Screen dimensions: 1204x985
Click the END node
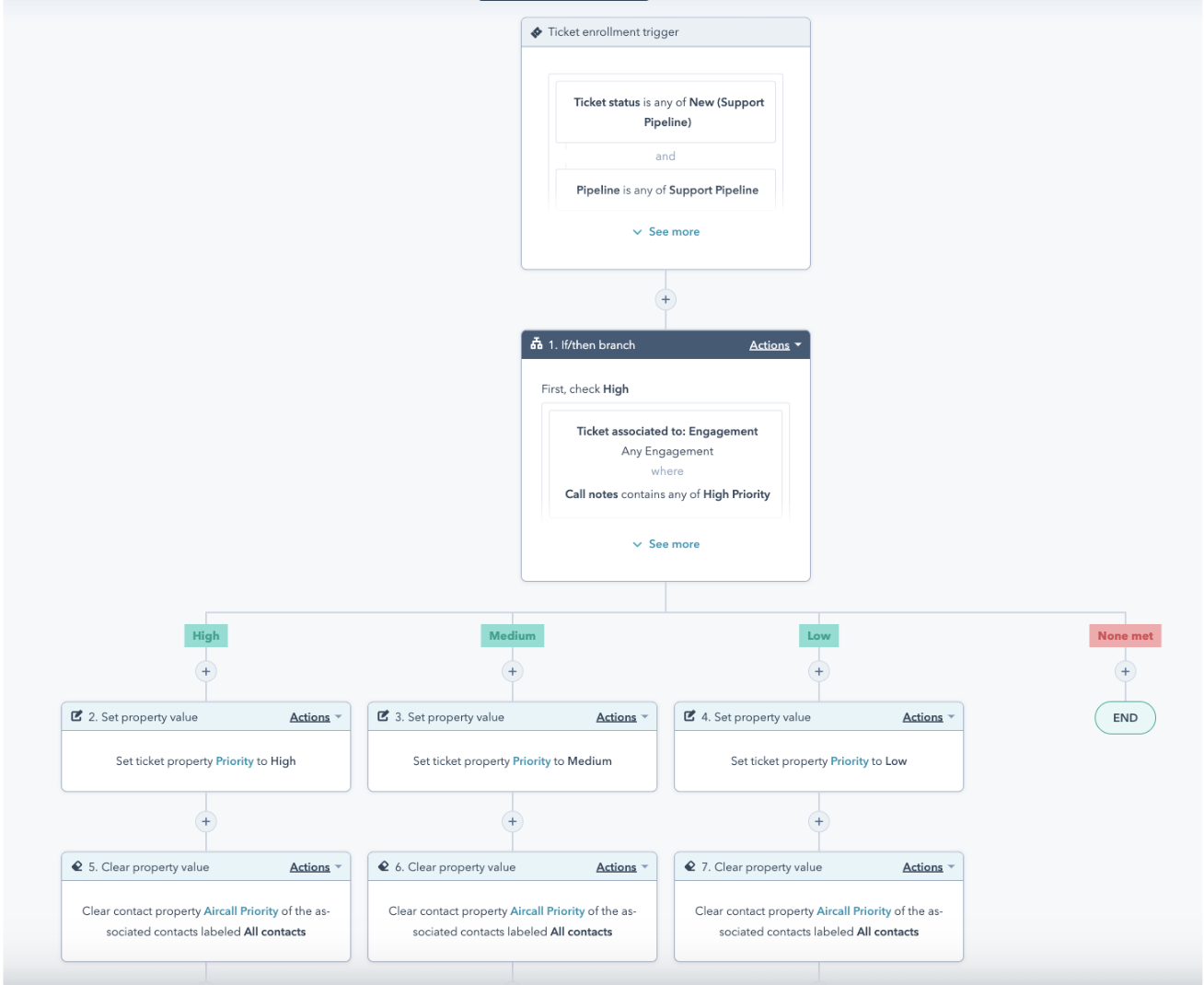[x=1125, y=718]
